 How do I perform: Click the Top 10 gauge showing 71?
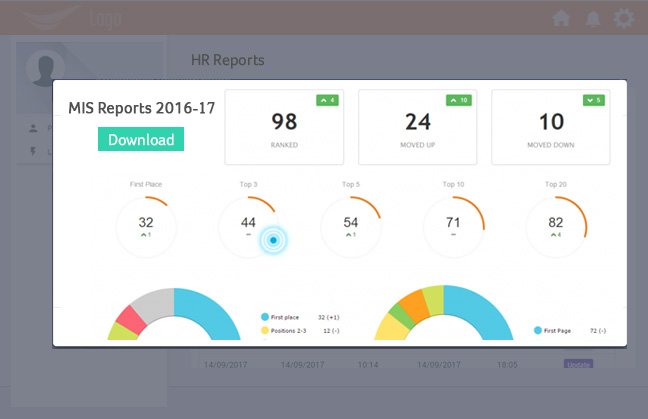pyautogui.click(x=453, y=227)
